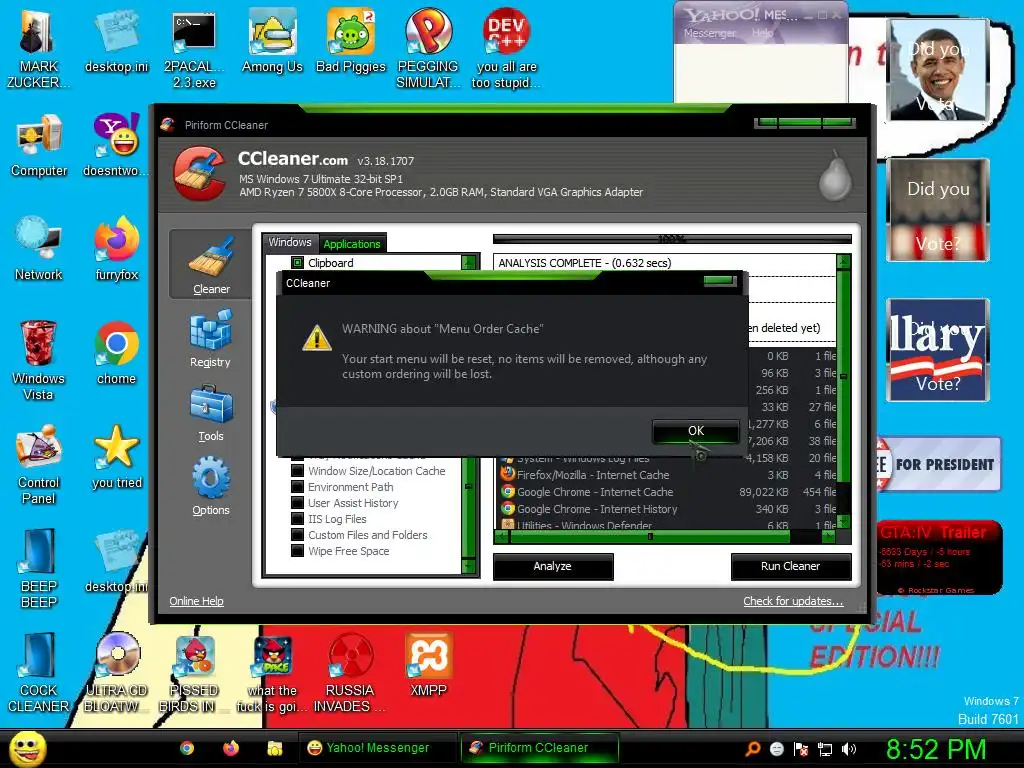This screenshot has width=1024, height=768.
Task: Select the chome desktop icon
Action: (116, 353)
